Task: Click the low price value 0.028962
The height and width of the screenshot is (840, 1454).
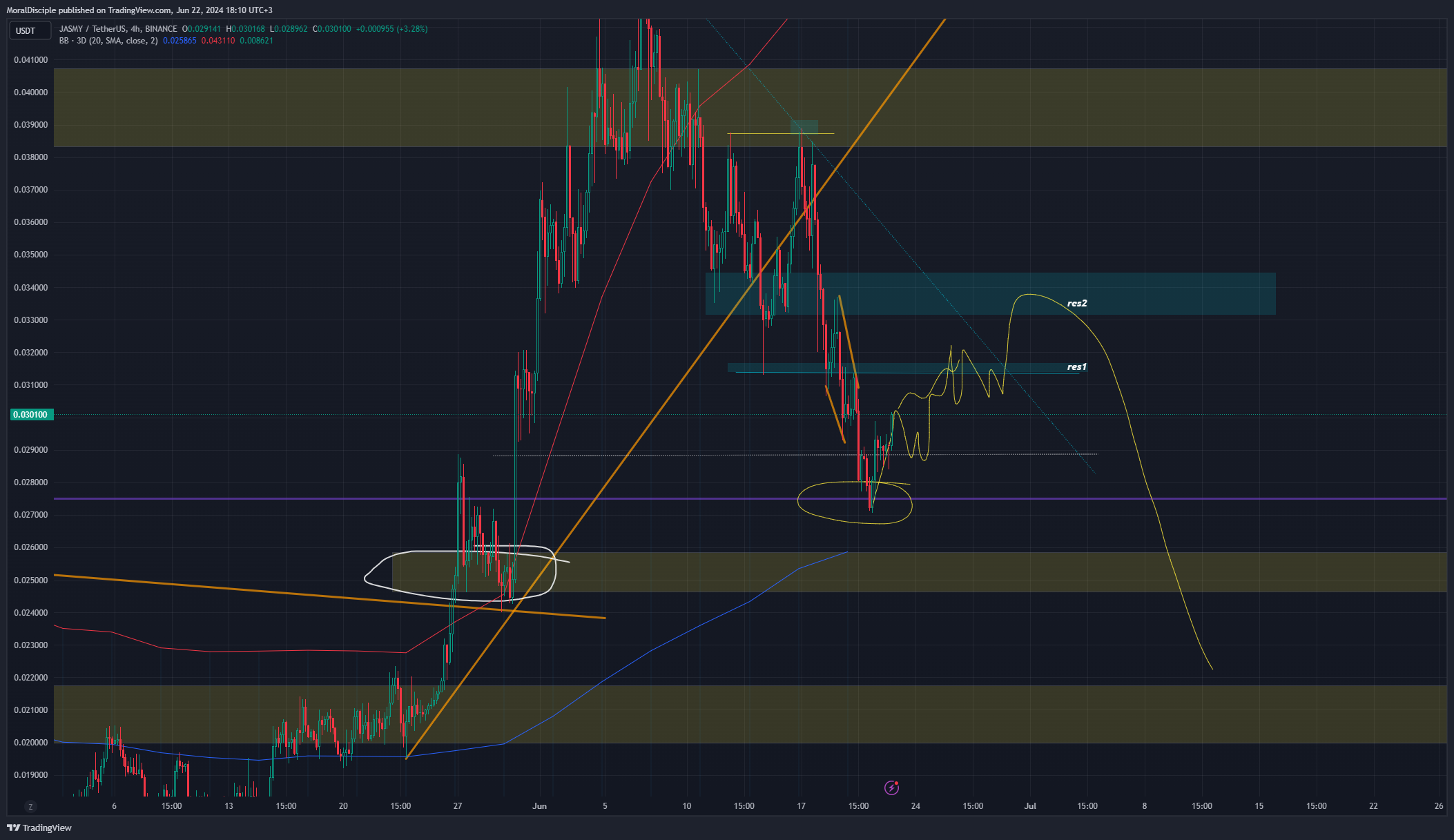Action: tap(291, 29)
